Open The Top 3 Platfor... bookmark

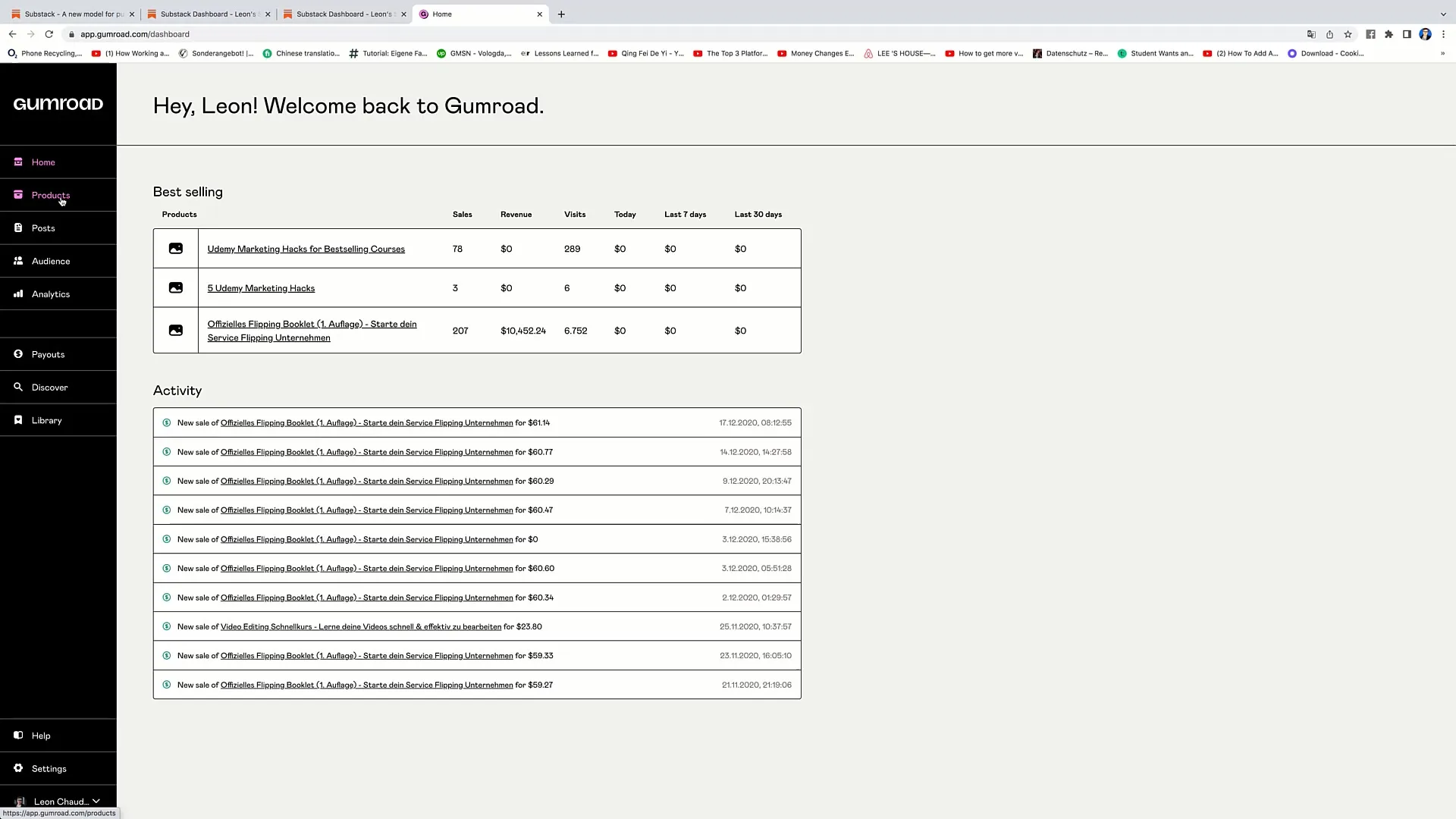tap(730, 53)
